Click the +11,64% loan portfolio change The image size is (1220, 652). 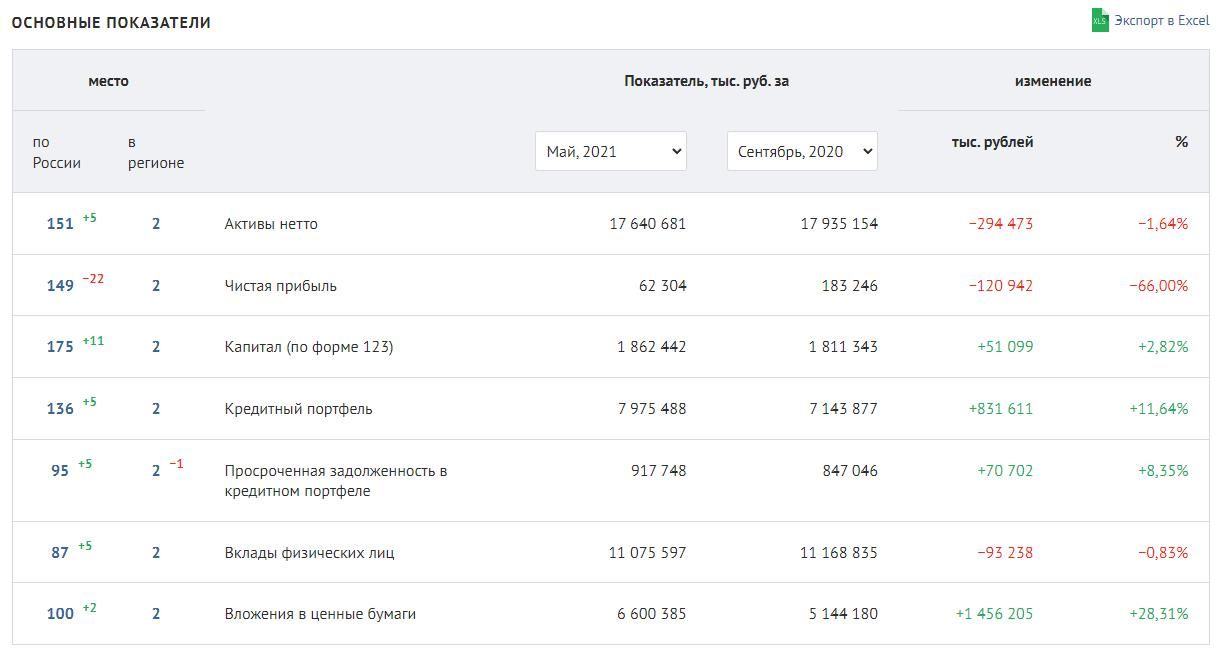(1159, 409)
